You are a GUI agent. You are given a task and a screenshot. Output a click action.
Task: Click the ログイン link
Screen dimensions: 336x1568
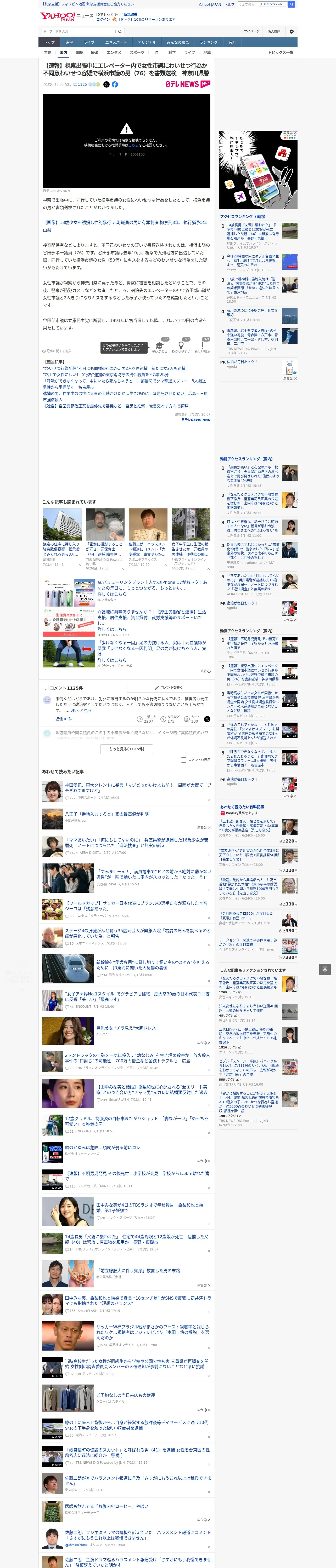tap(103, 20)
